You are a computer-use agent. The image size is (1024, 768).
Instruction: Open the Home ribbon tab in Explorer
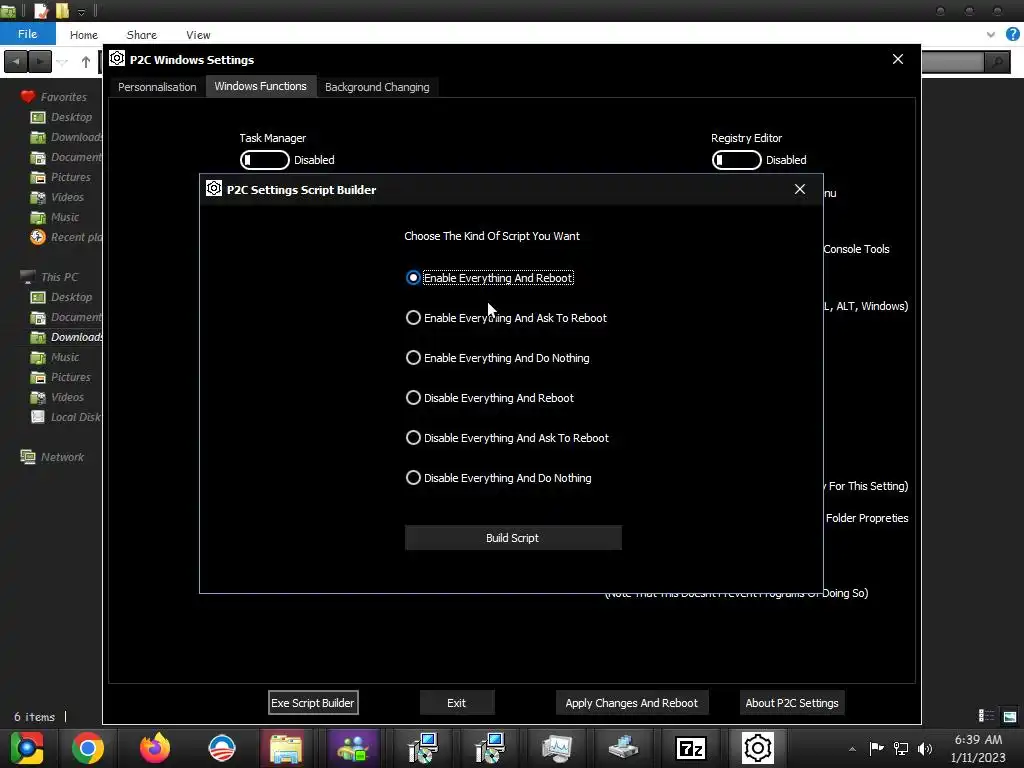(84, 35)
